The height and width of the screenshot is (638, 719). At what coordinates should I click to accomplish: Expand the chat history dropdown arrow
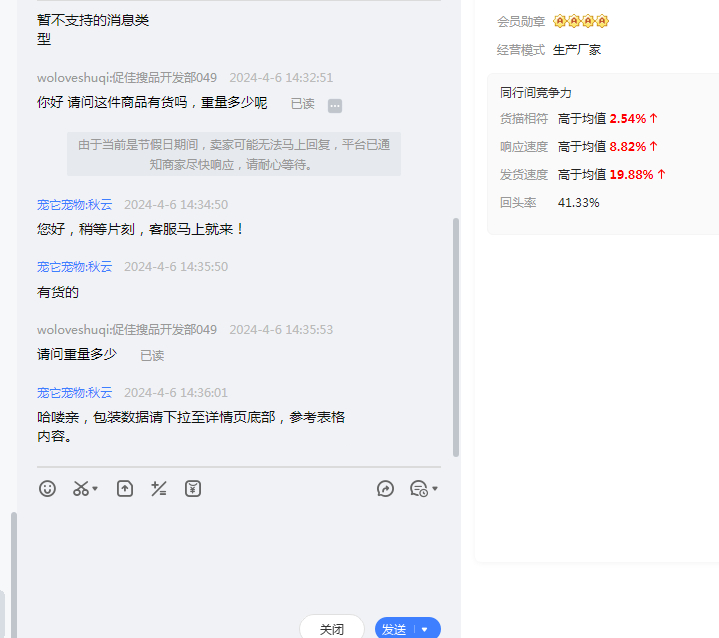pos(435,490)
